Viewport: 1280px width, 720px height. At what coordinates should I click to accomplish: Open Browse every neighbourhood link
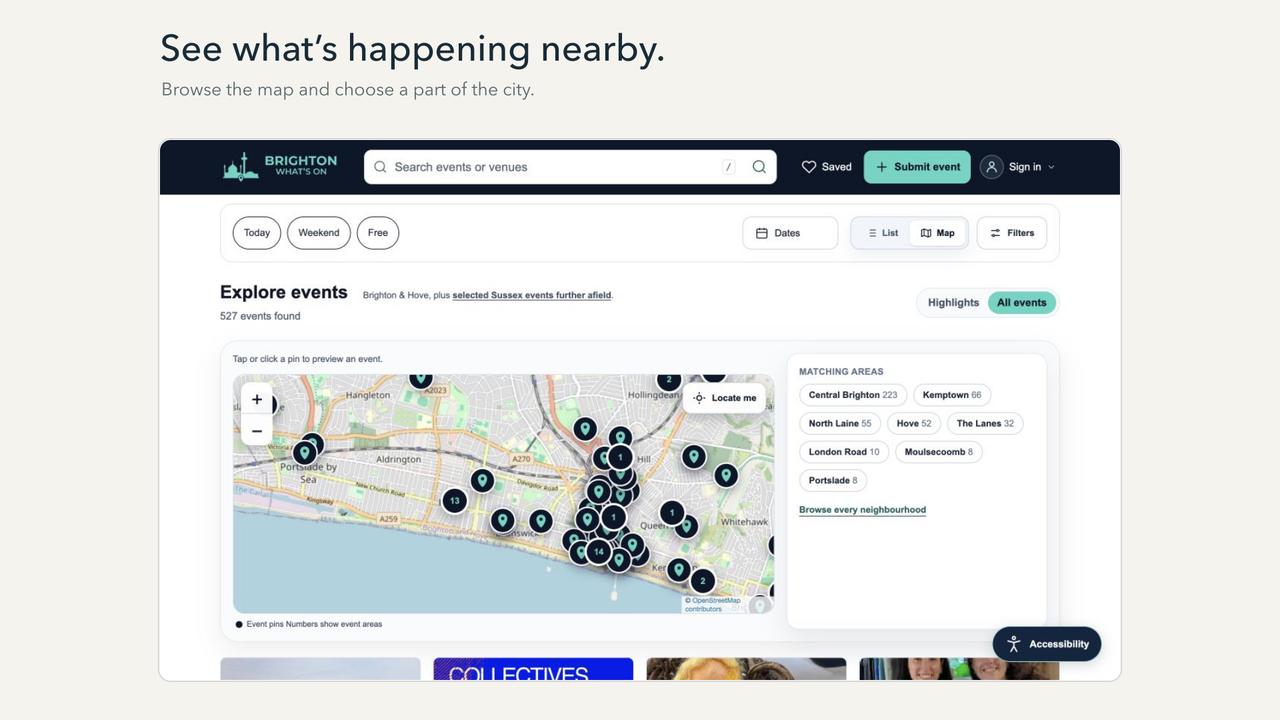pos(862,510)
